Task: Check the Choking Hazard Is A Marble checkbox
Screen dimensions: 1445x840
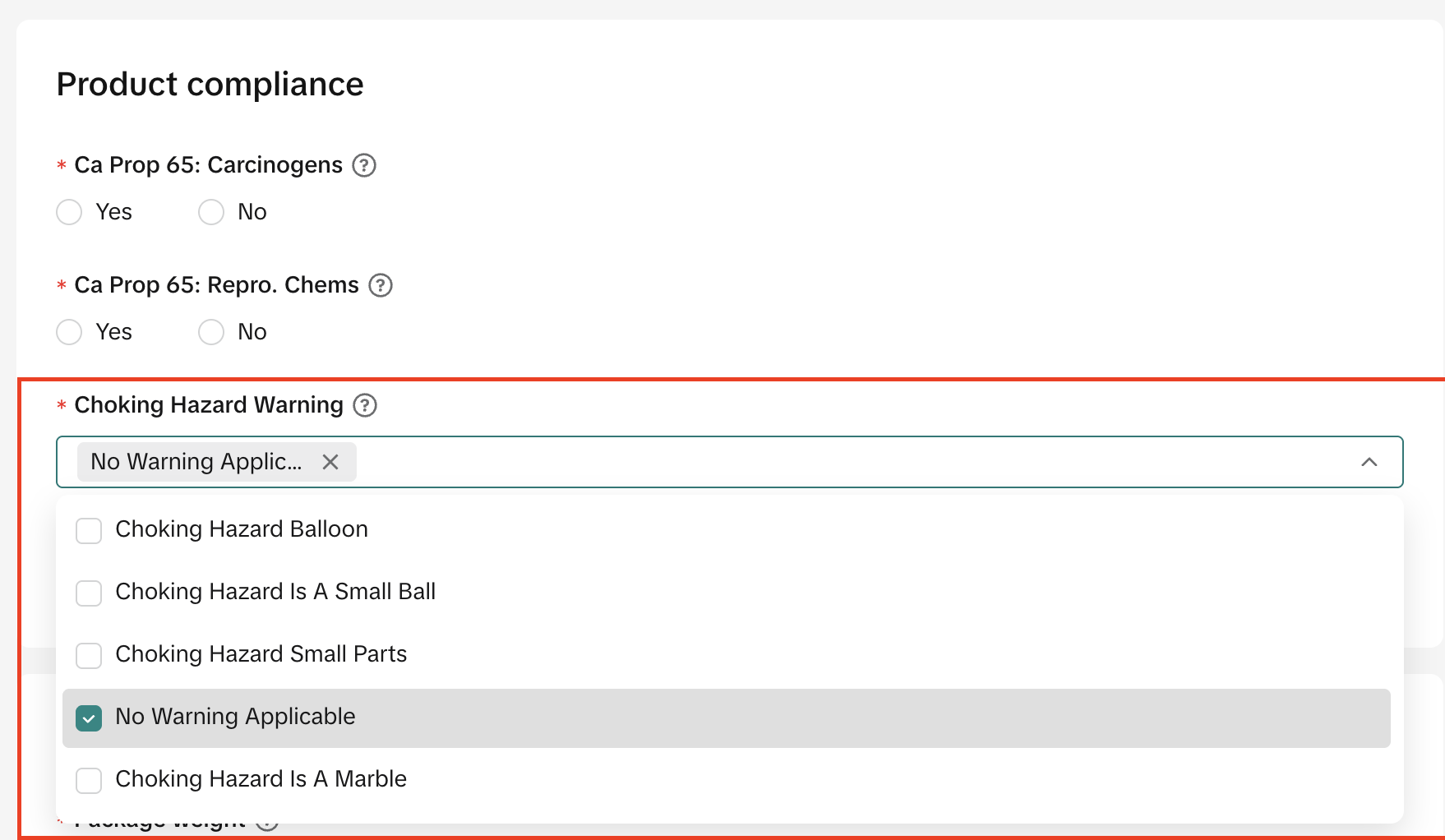Action: click(89, 781)
